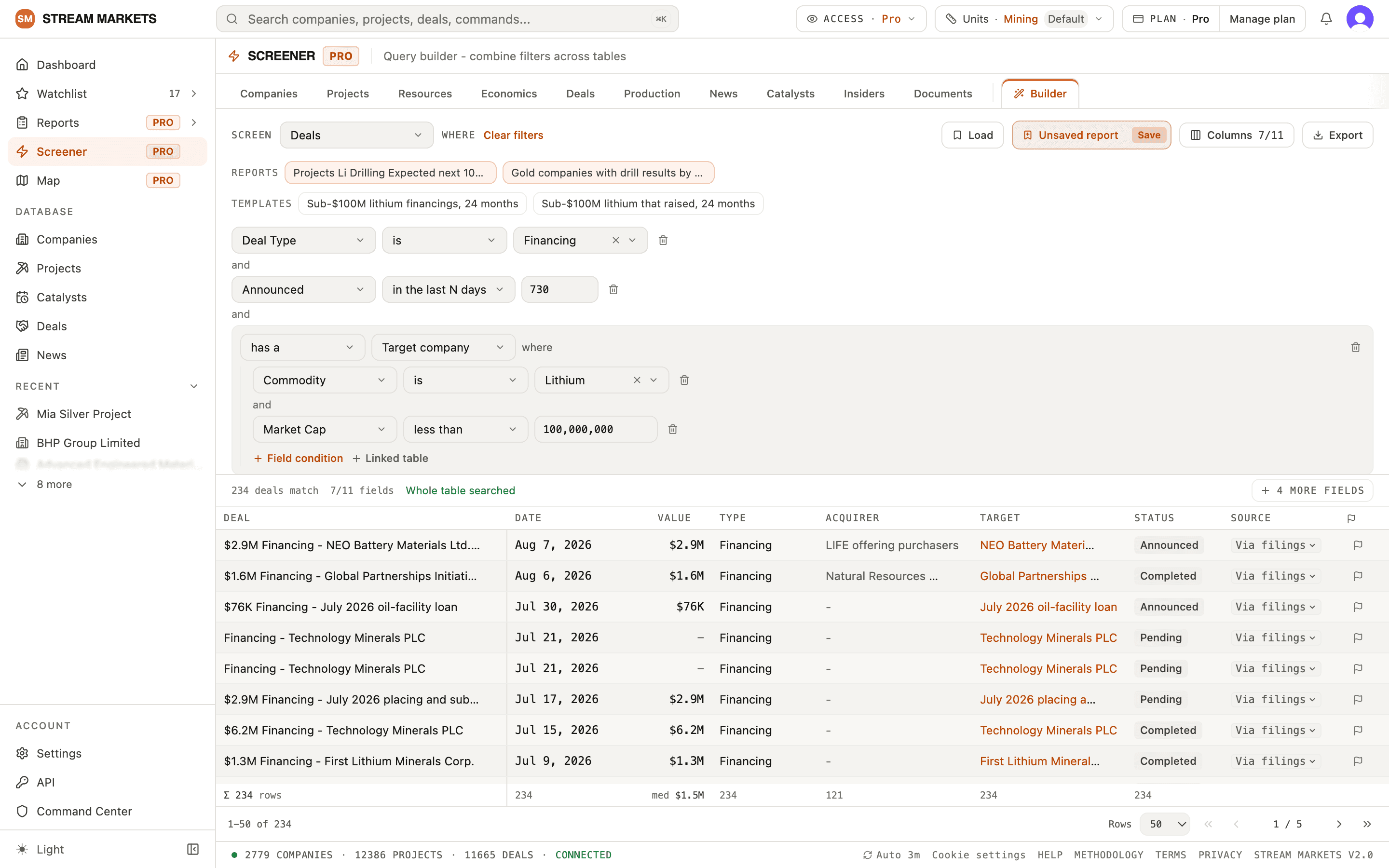This screenshot has width=1389, height=868.
Task: Sort by the VALUE column header
Action: coord(674,518)
